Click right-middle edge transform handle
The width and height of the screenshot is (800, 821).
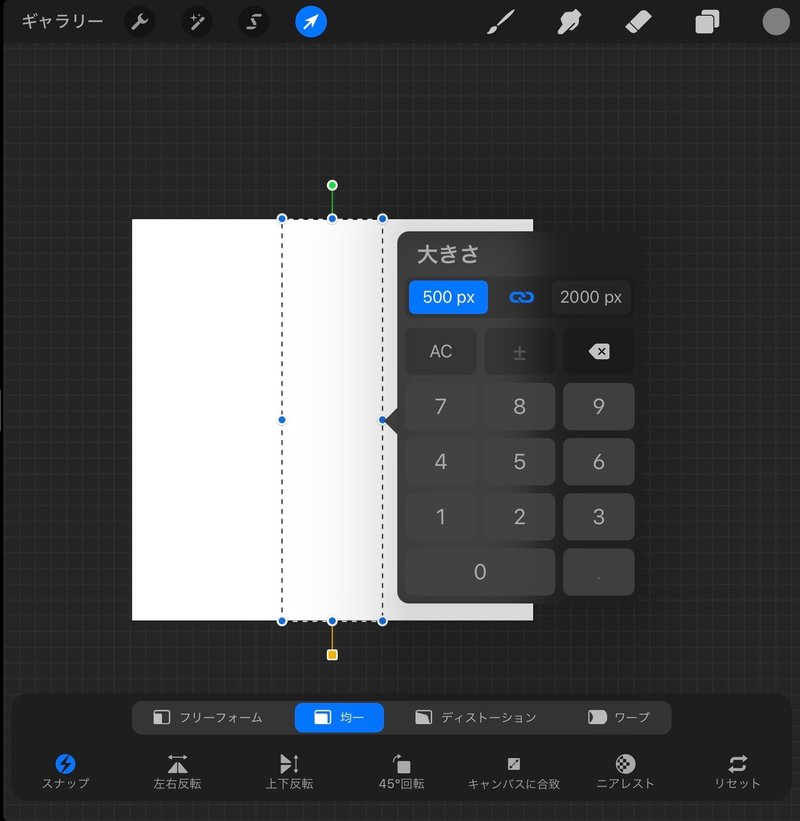(x=382, y=420)
